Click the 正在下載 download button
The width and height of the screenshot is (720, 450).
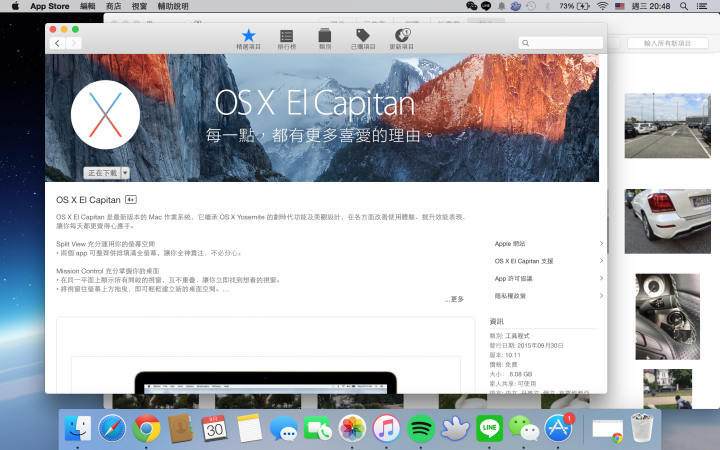(102, 173)
